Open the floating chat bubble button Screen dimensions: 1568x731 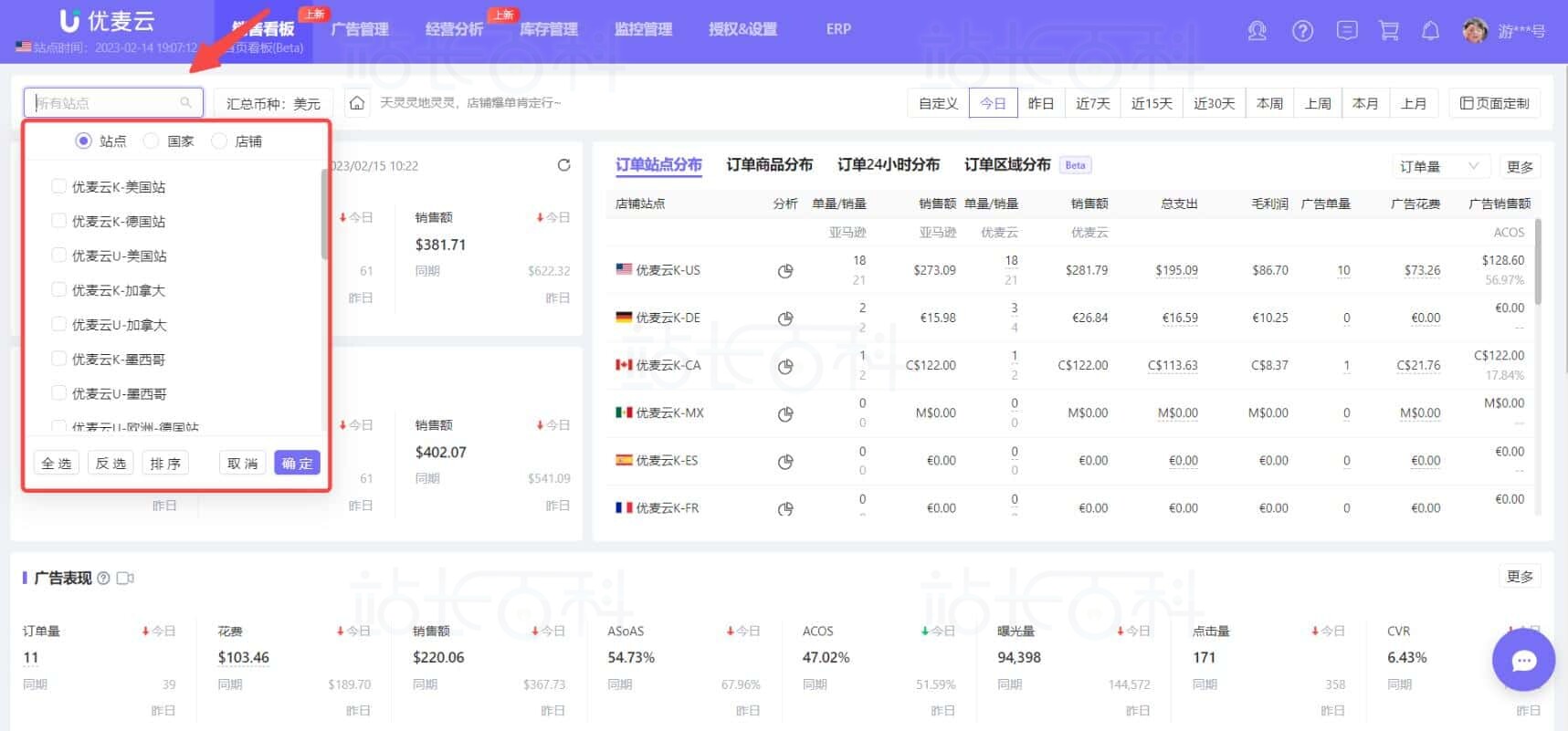(1523, 661)
